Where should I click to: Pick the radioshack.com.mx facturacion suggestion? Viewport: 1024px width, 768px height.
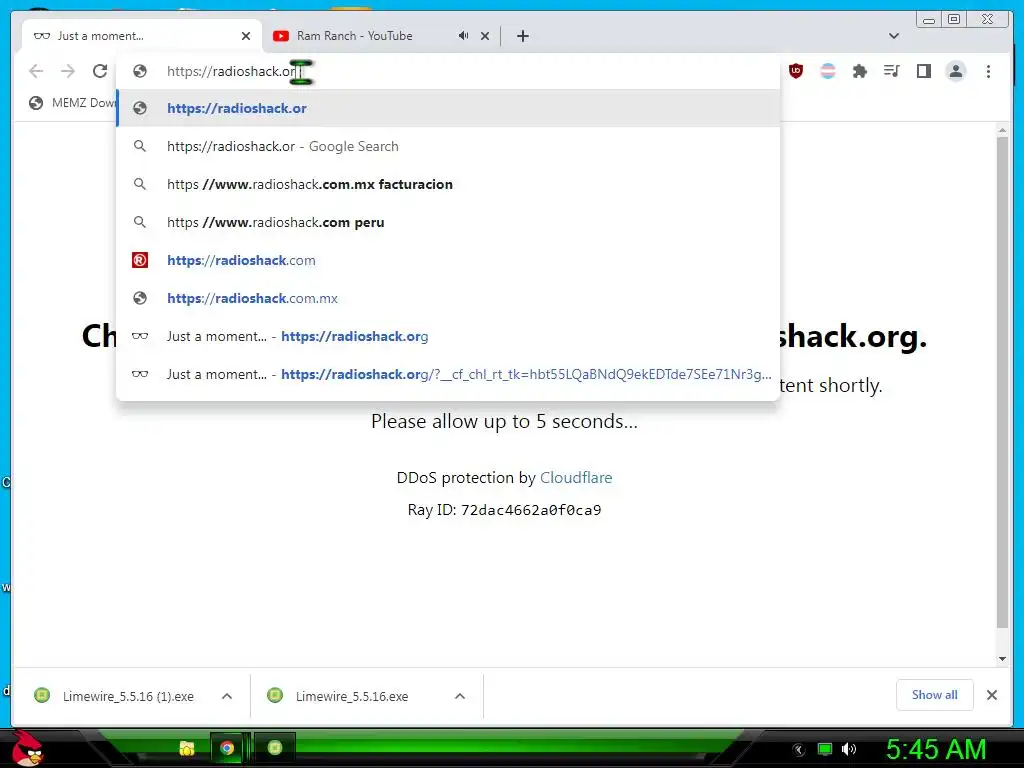pyautogui.click(x=448, y=184)
